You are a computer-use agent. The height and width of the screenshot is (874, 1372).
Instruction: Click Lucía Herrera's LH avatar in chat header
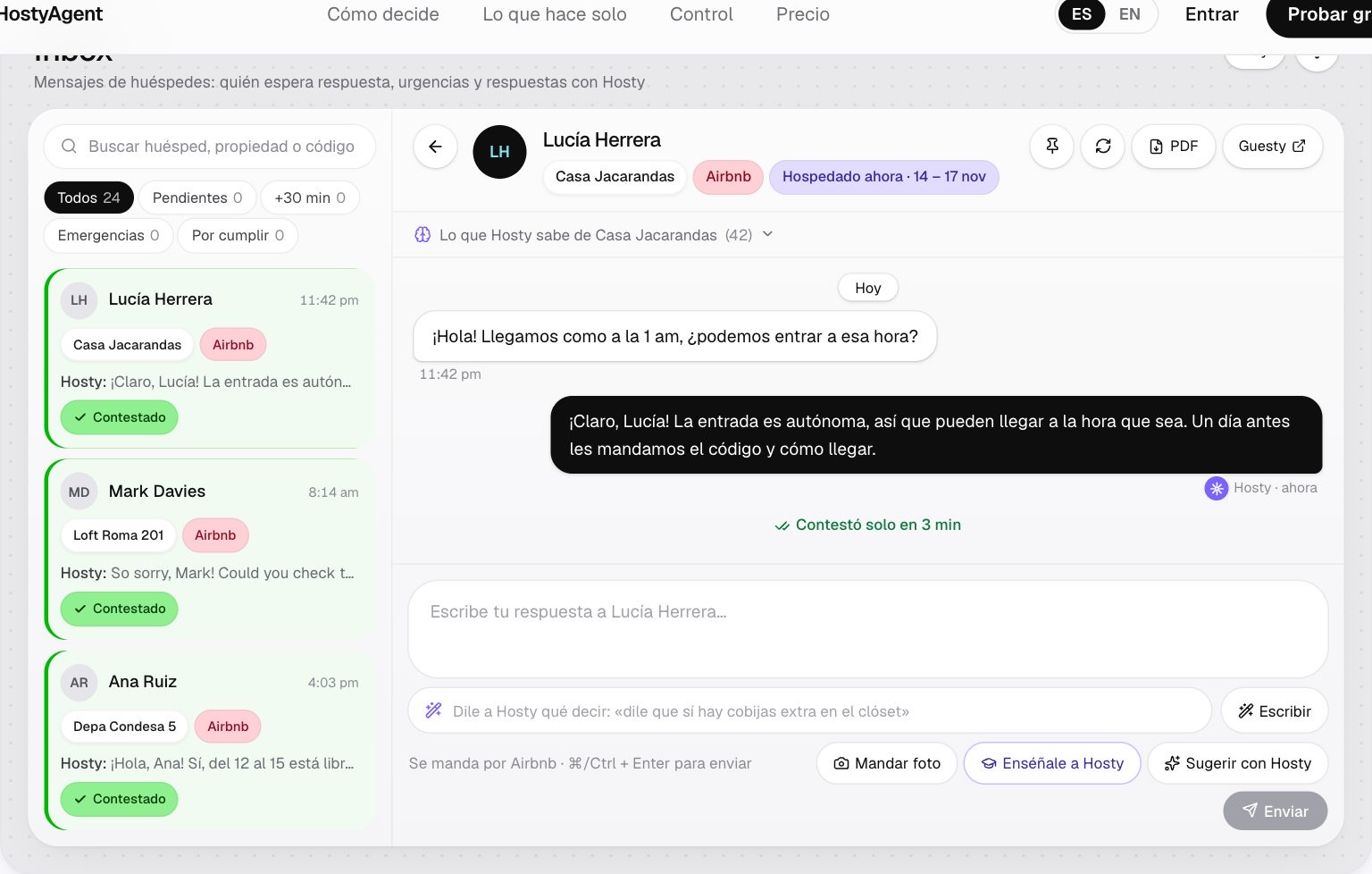499,152
